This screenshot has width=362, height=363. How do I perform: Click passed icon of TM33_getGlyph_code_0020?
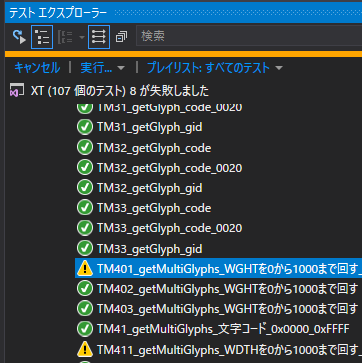tap(85, 228)
